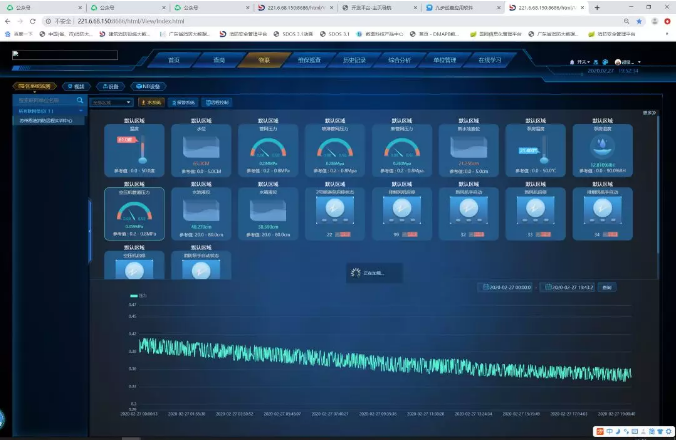The image size is (678, 440).
Task: Click the query button beside the date range
Action: pyautogui.click(x=607, y=287)
